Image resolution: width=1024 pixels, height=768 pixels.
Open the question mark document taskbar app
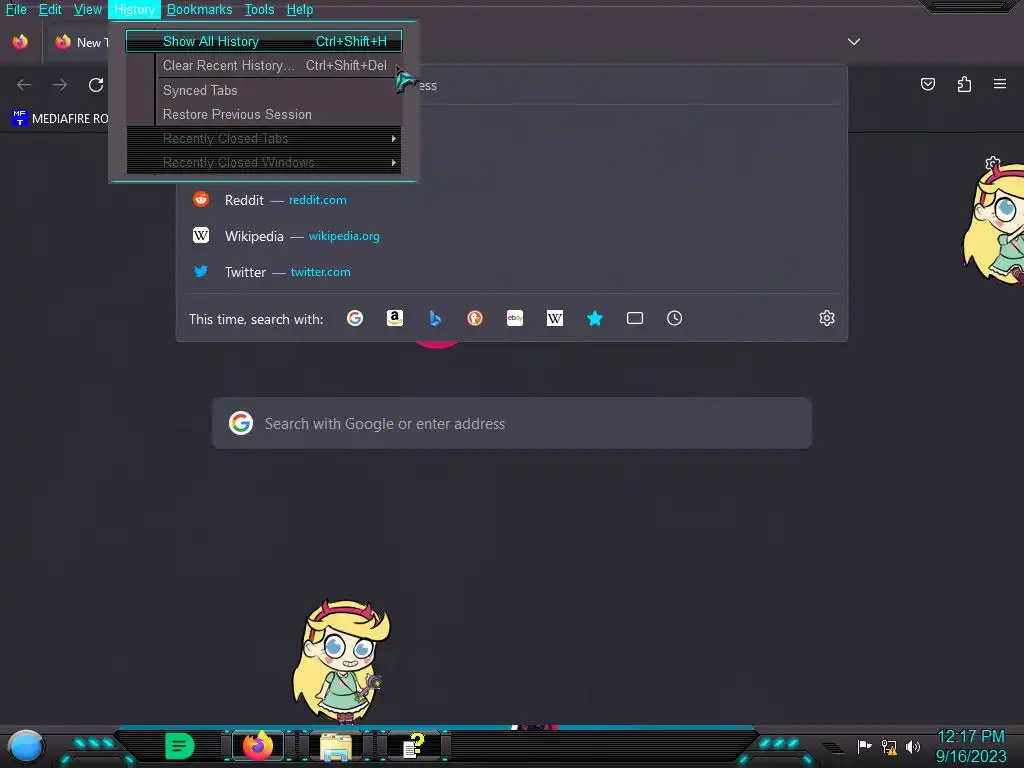coord(413,746)
